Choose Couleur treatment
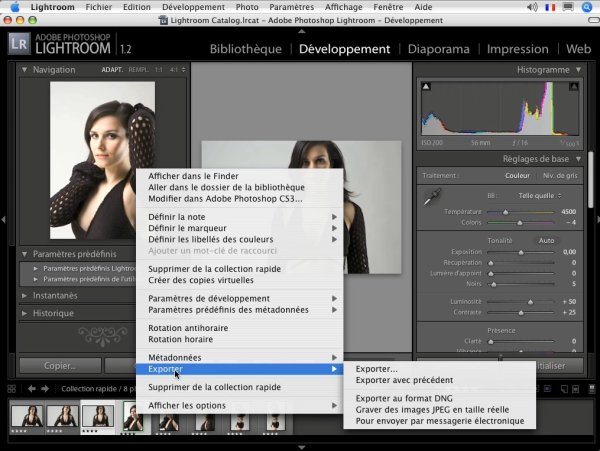The image size is (600, 451). click(517, 176)
